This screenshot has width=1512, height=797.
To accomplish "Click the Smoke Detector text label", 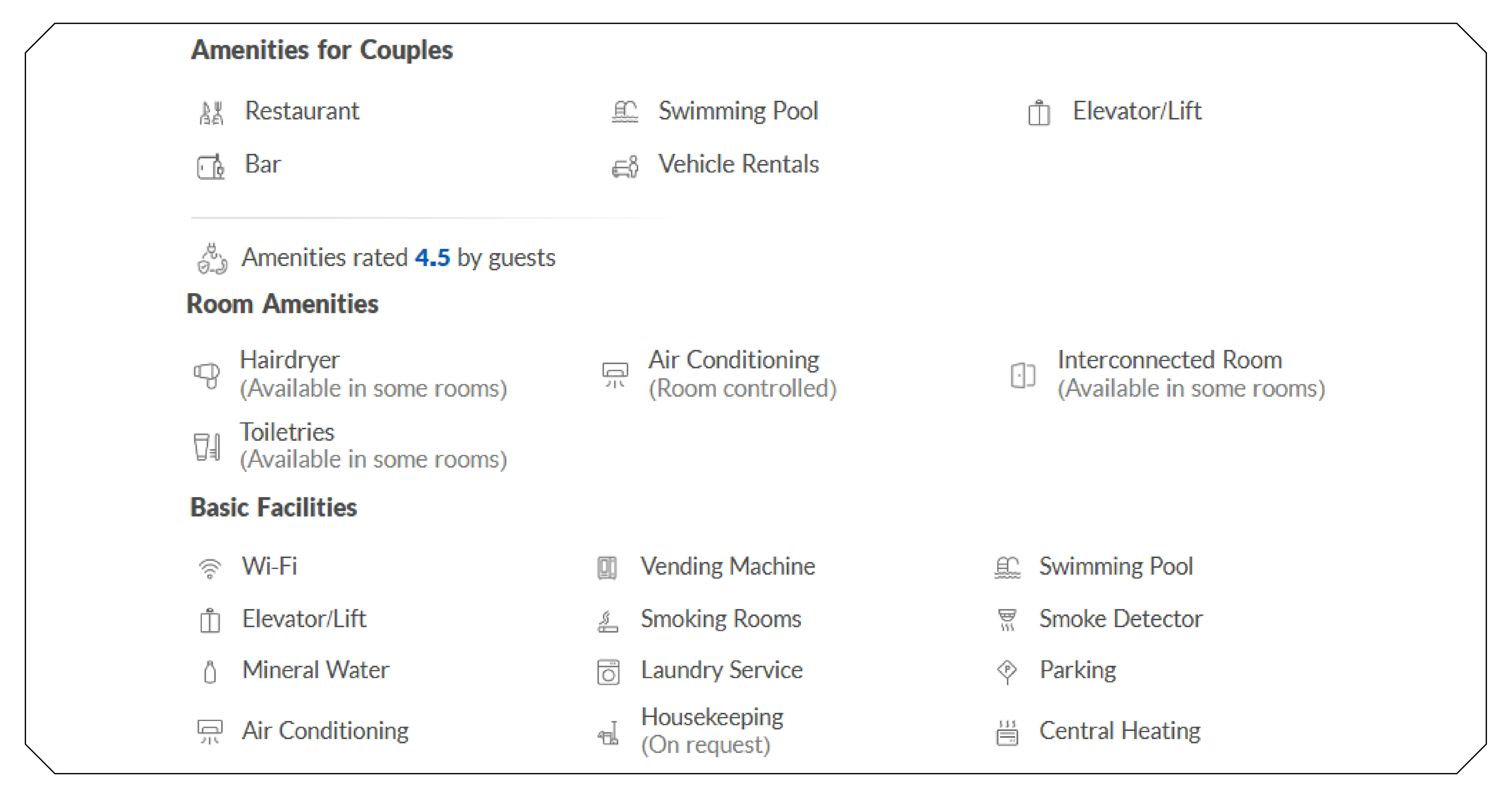I will [x=1121, y=619].
